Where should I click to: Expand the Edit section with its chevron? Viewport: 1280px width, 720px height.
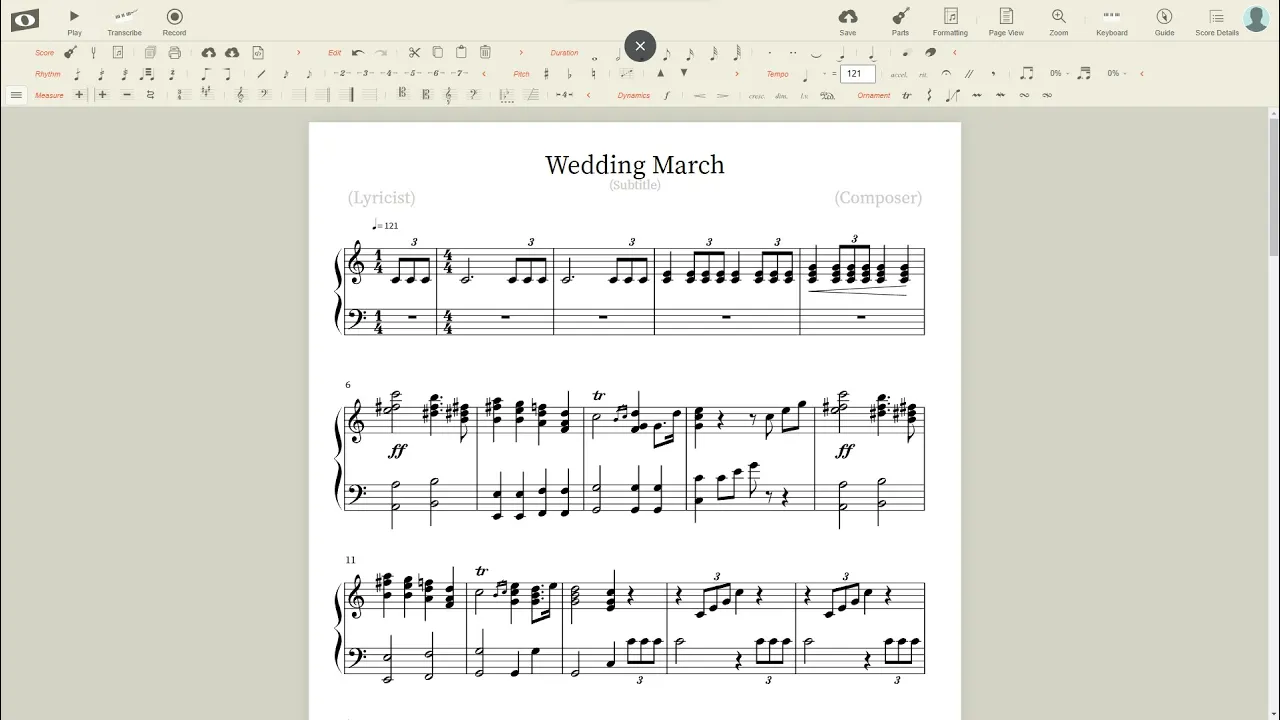click(x=521, y=53)
